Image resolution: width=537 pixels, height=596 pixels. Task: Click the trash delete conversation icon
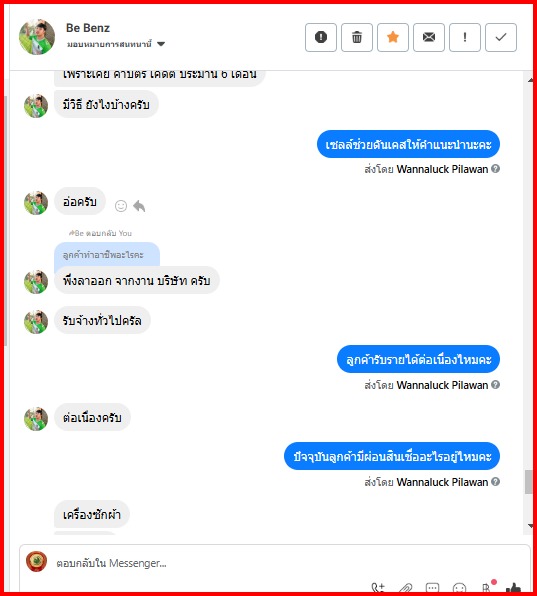coord(356,37)
